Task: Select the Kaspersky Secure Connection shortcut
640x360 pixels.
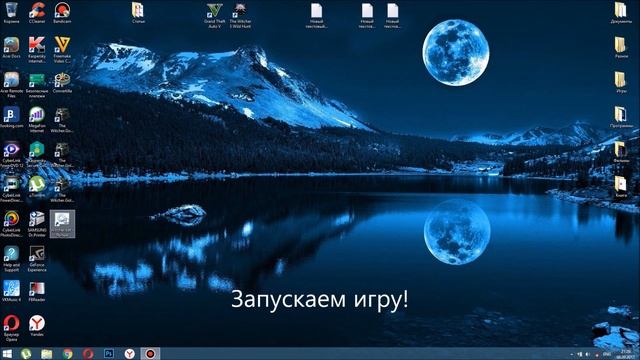Action: pyautogui.click(x=37, y=155)
